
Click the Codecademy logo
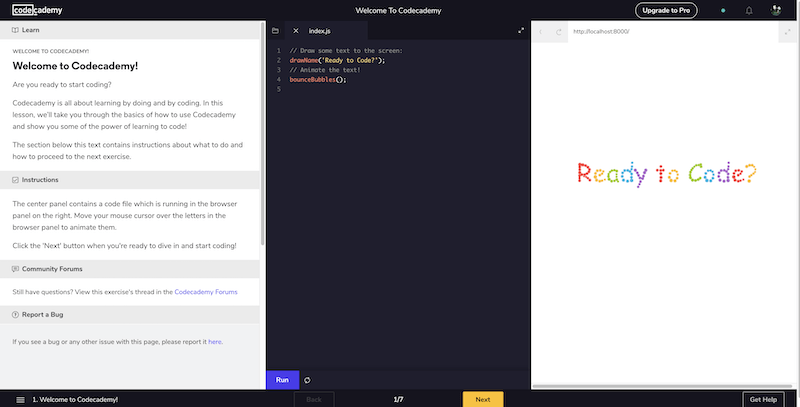tap(37, 10)
